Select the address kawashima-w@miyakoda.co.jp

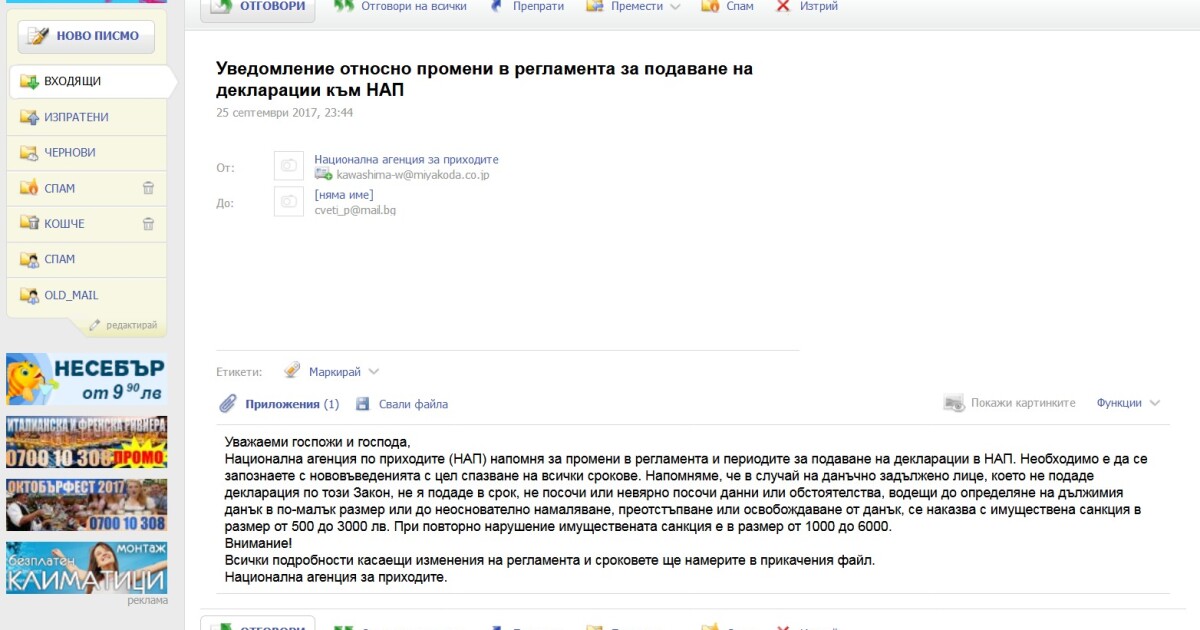click(412, 174)
